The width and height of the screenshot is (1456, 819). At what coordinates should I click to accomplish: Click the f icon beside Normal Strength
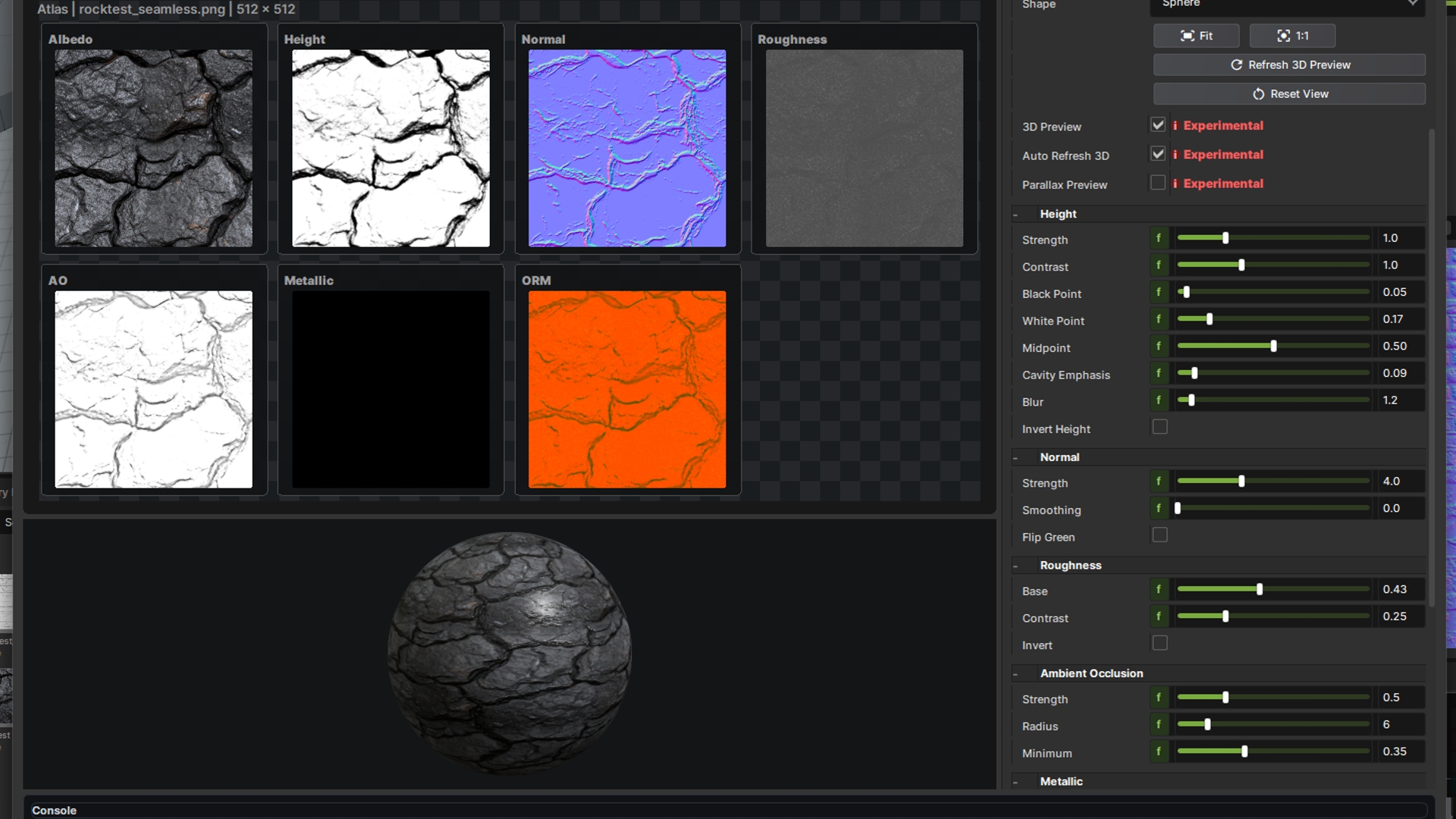coord(1159,482)
